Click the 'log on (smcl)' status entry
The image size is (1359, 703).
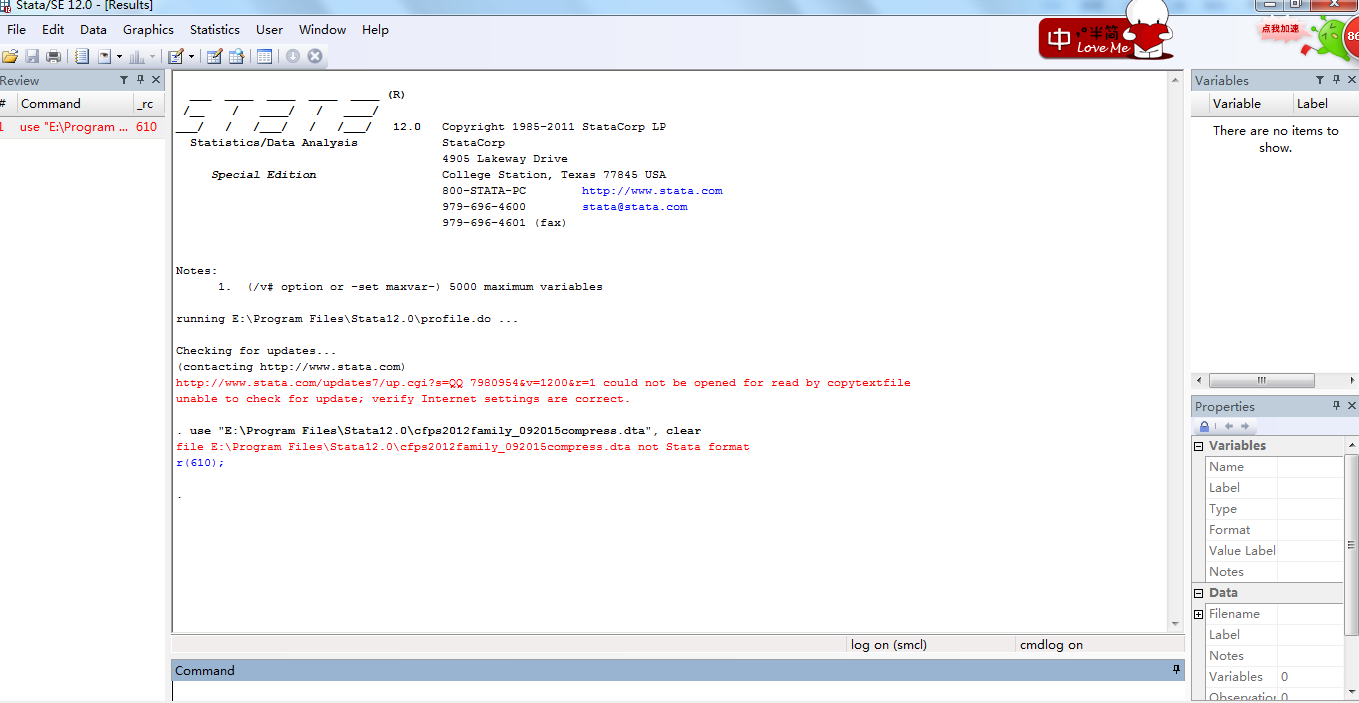[889, 645]
